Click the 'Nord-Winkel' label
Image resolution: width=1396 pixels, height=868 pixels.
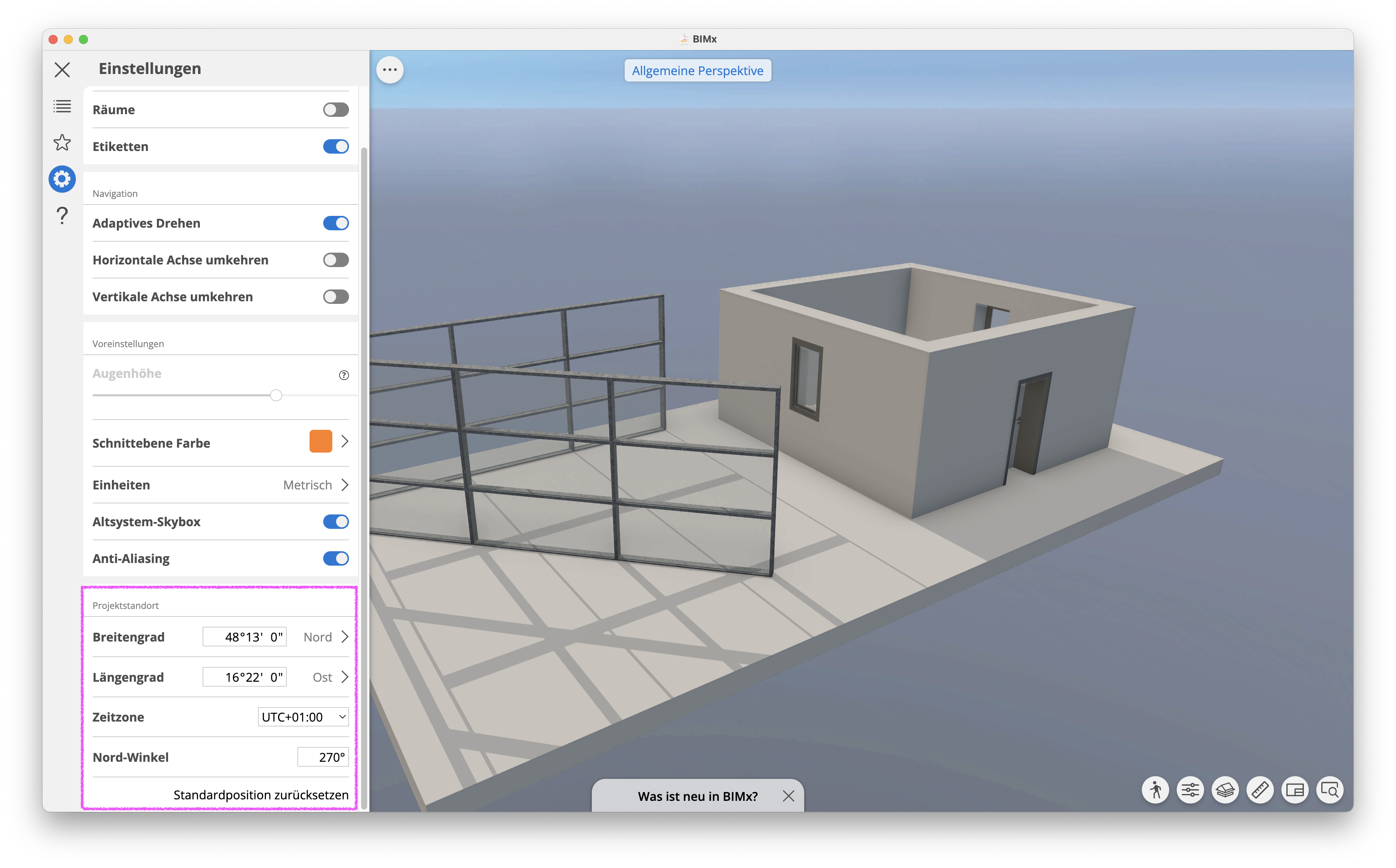click(x=131, y=757)
